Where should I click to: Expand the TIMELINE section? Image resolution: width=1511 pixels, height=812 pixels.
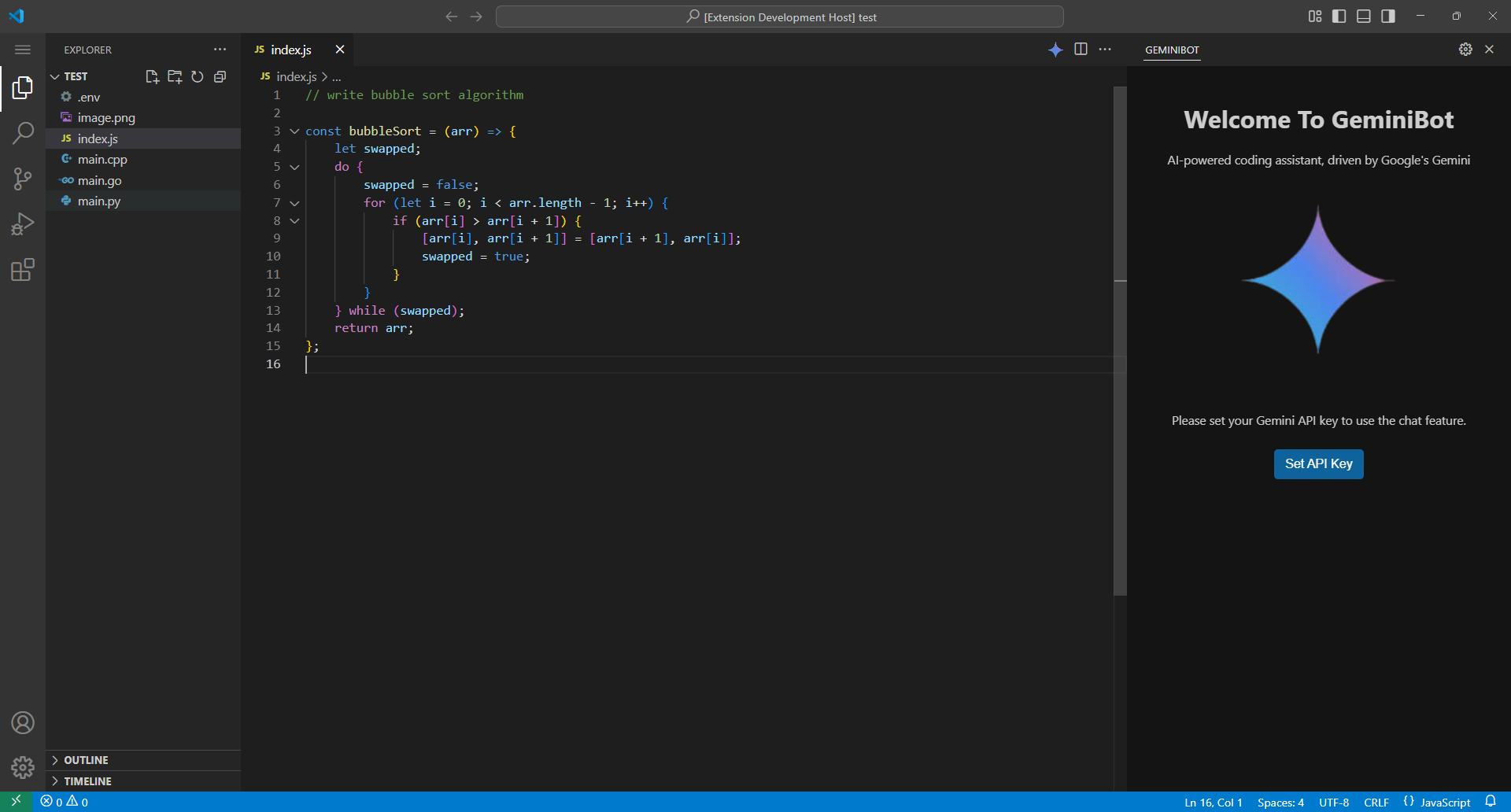click(x=87, y=781)
